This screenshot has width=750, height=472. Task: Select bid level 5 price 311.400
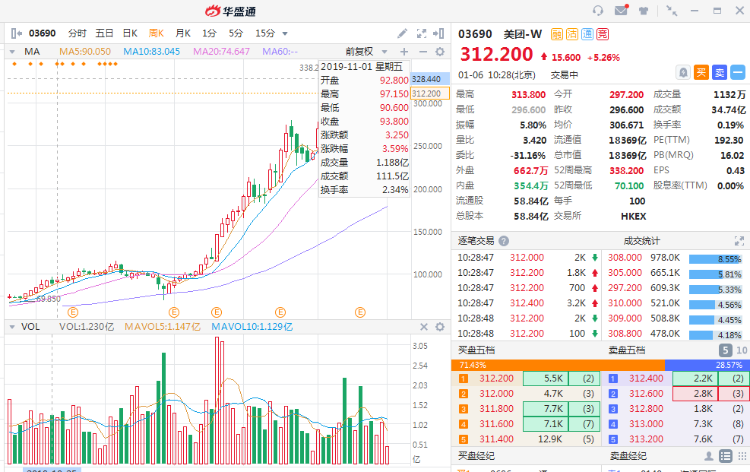point(496,439)
